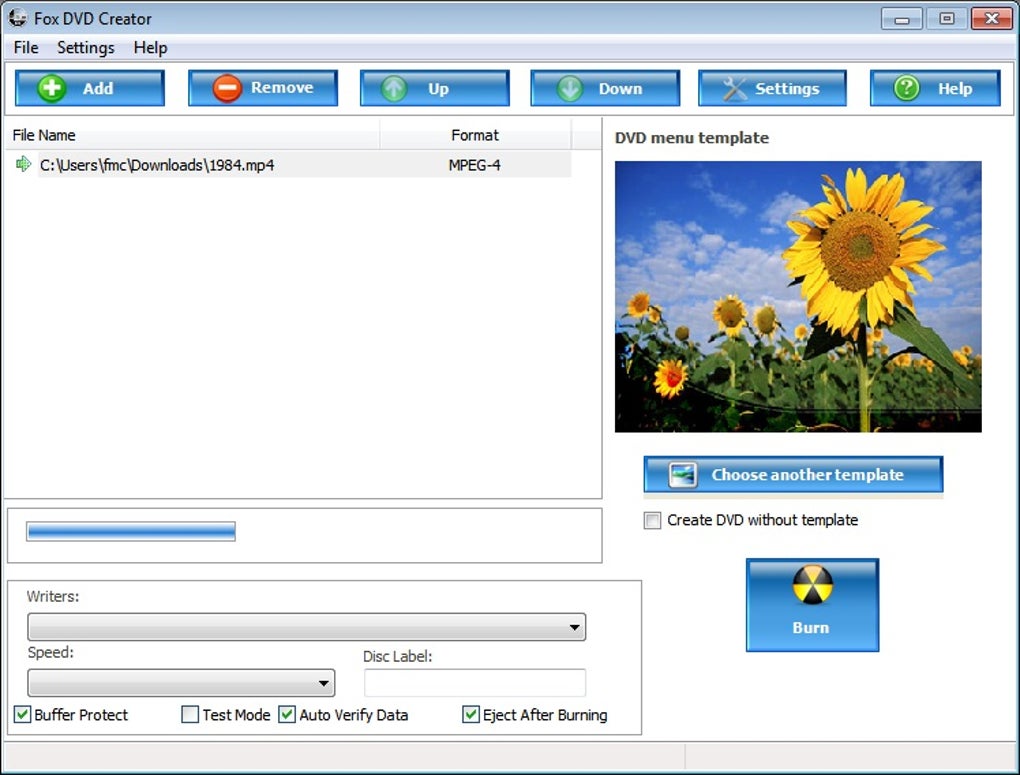Click the red minus Remove icon

(x=227, y=88)
